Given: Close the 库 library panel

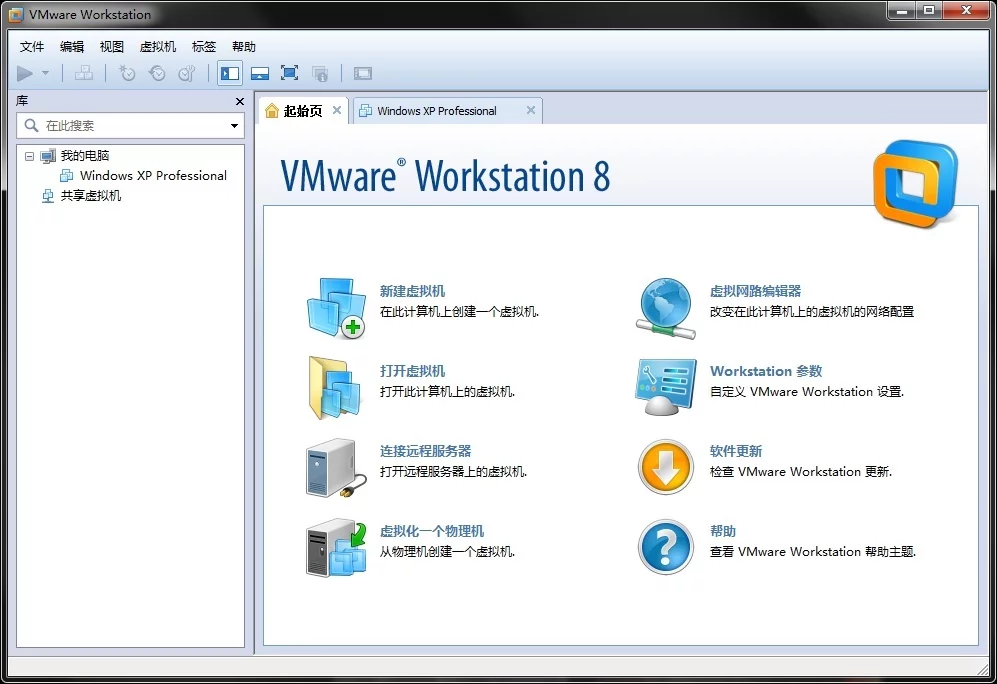Looking at the screenshot, I should (x=240, y=102).
